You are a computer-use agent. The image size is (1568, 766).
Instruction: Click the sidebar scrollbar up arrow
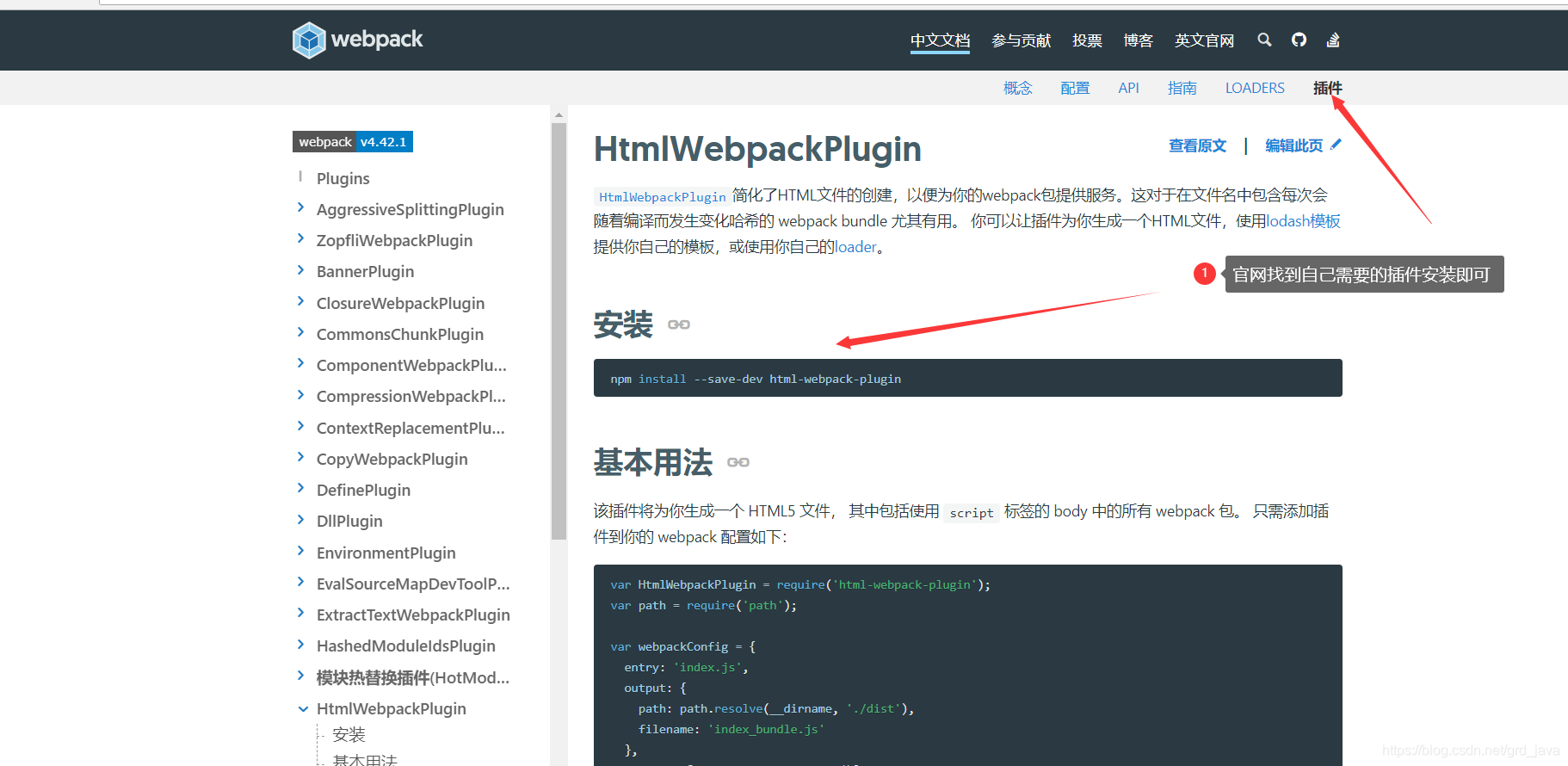coord(559,114)
